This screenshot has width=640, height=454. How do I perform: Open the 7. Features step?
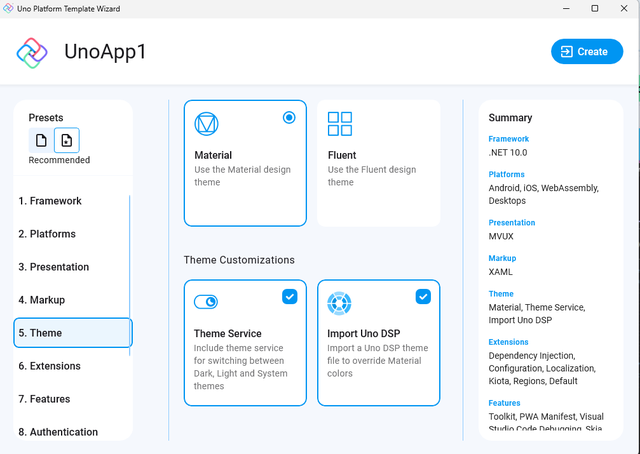[45, 399]
